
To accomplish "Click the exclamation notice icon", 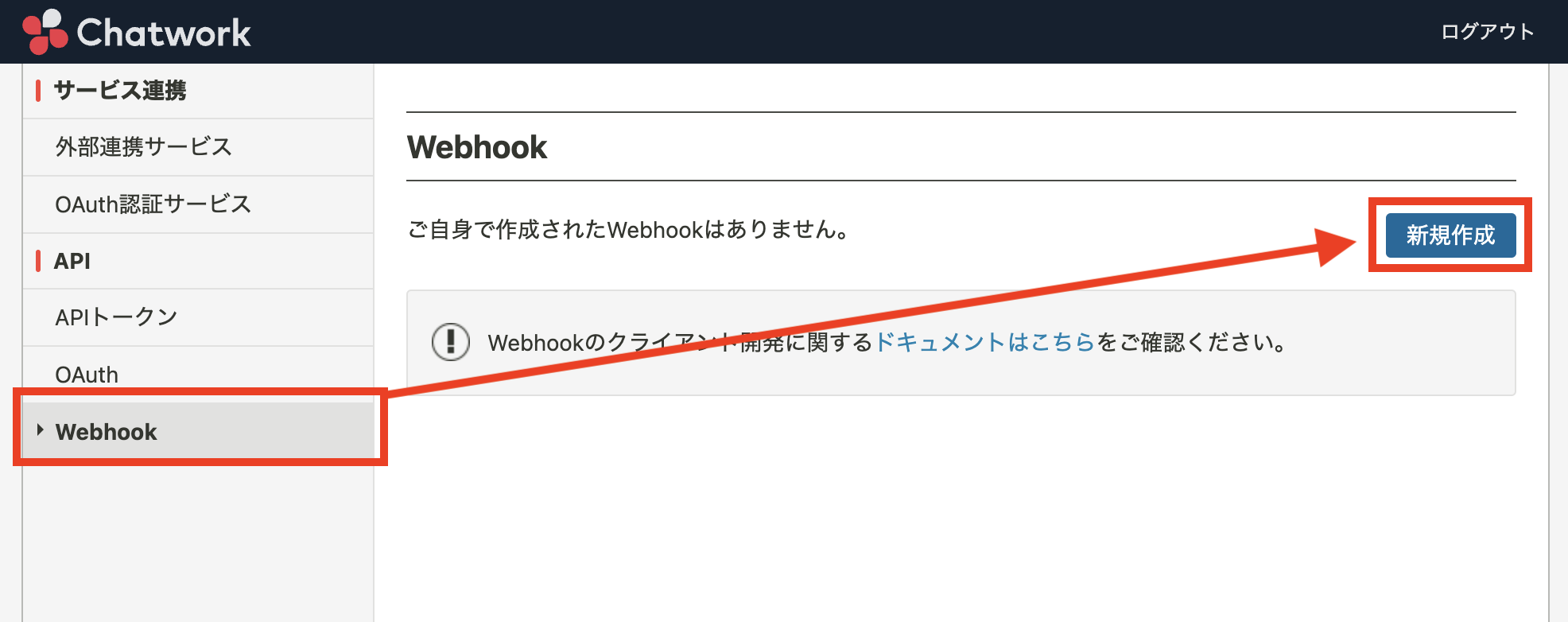I will [451, 342].
